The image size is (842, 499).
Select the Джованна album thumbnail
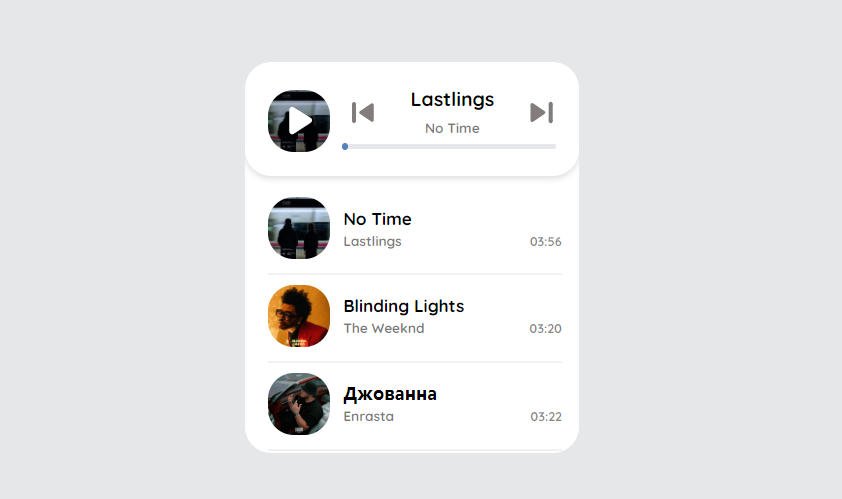(x=299, y=404)
